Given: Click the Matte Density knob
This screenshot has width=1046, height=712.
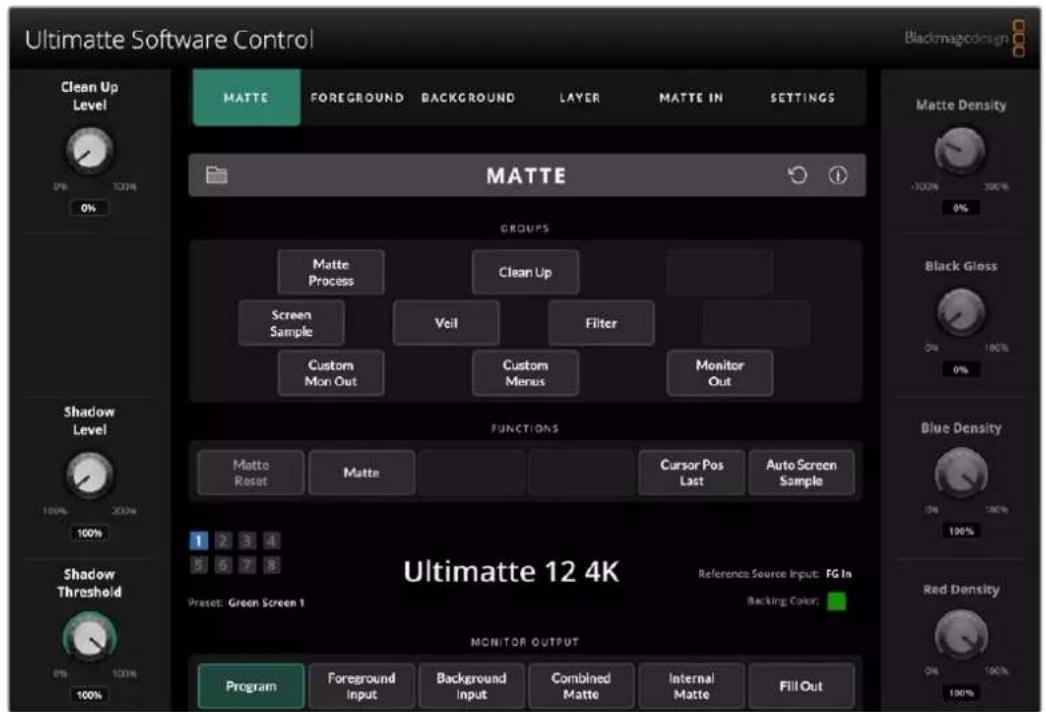Looking at the screenshot, I should [961, 150].
